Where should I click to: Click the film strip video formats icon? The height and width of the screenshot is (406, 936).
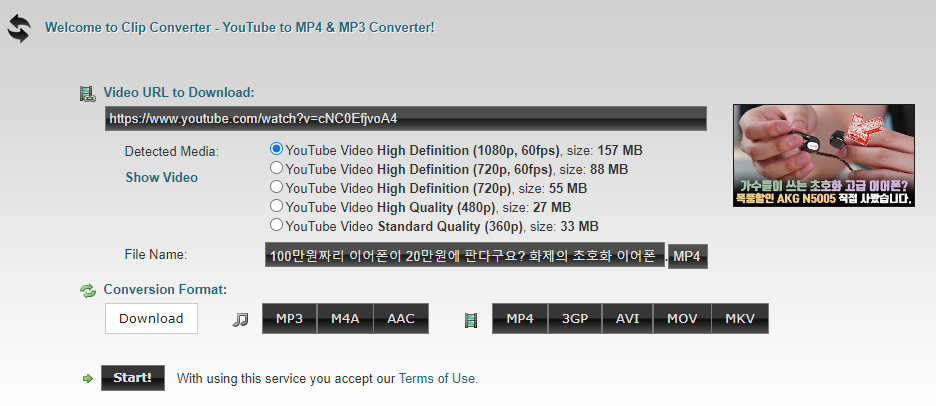click(x=471, y=321)
